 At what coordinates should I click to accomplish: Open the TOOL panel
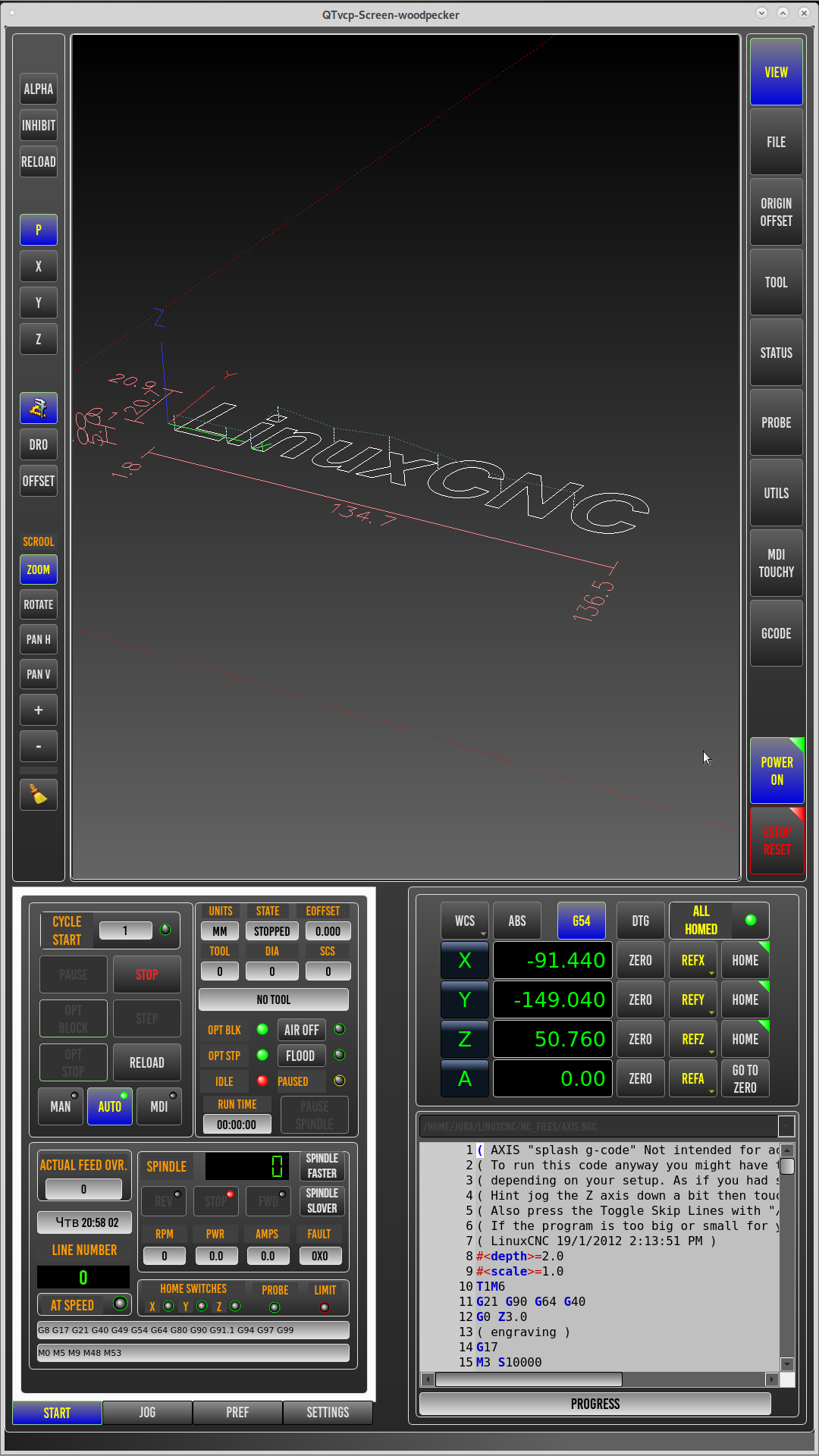click(777, 282)
